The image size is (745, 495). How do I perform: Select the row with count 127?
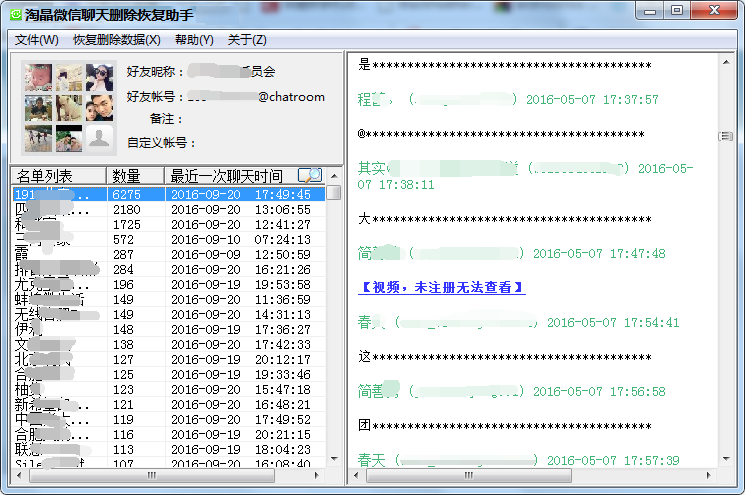point(169,360)
